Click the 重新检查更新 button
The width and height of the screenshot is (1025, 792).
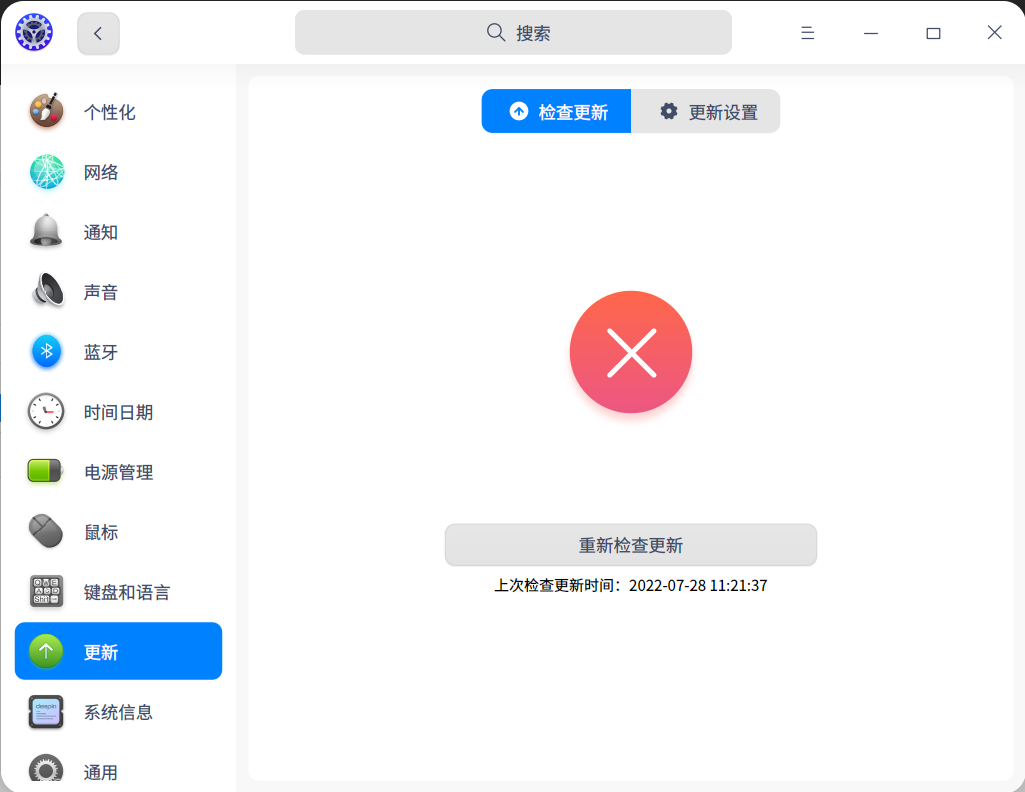(631, 545)
